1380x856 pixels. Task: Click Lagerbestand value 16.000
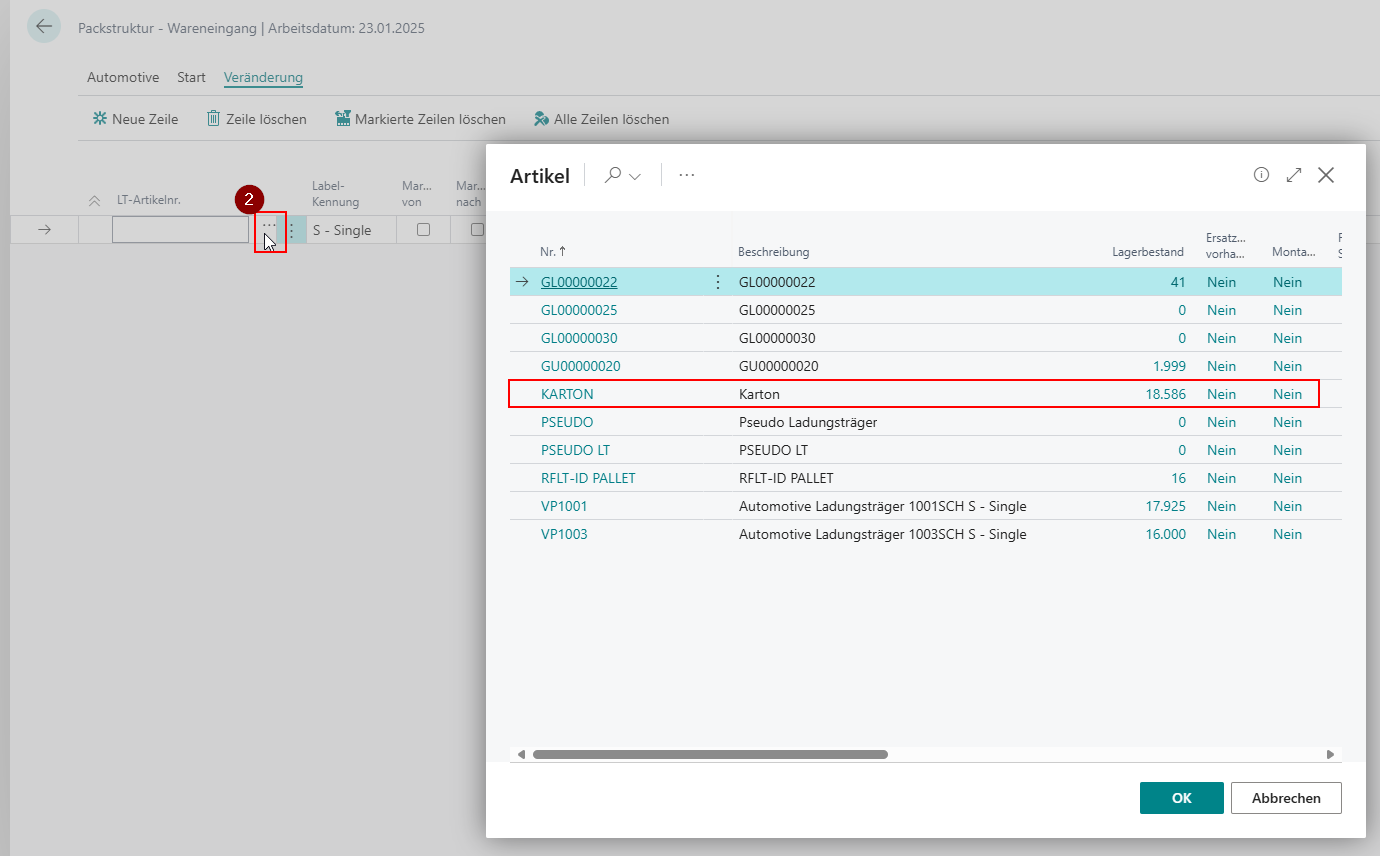coord(1166,534)
